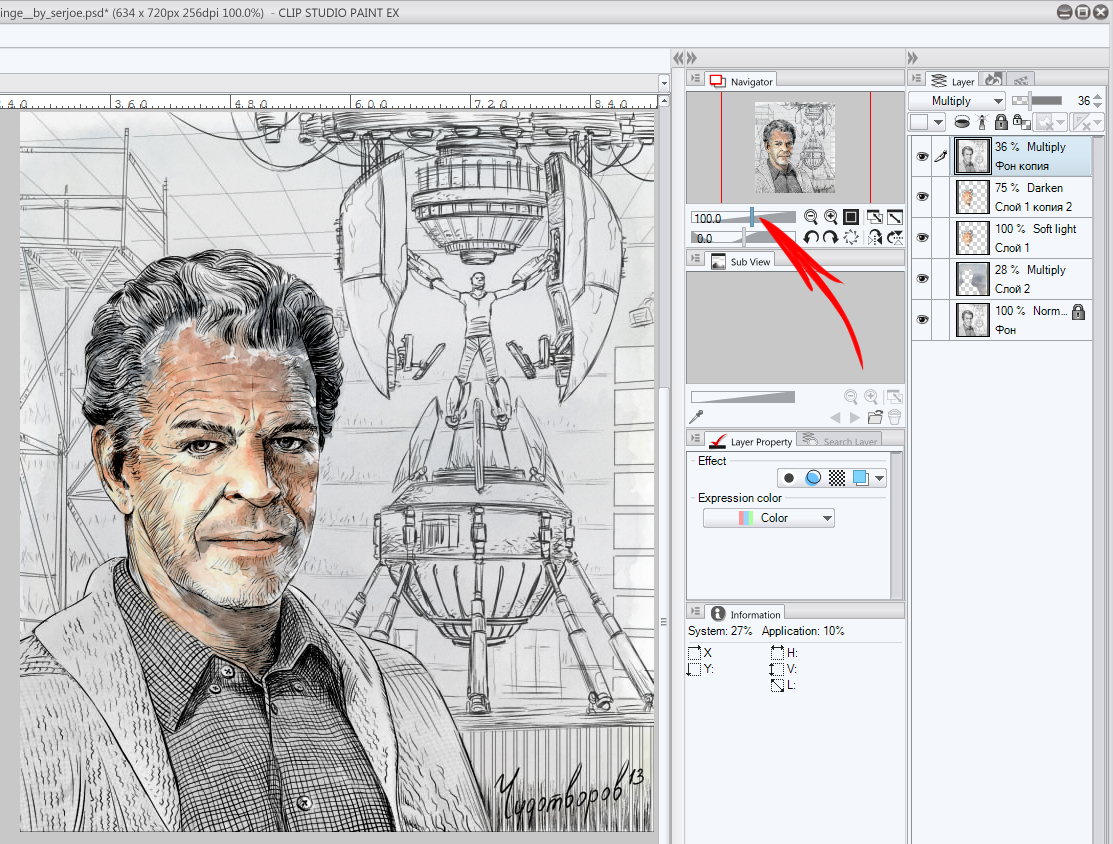The width and height of the screenshot is (1113, 844).
Task: Flip canvas horizontally in Navigator
Action: (874, 238)
